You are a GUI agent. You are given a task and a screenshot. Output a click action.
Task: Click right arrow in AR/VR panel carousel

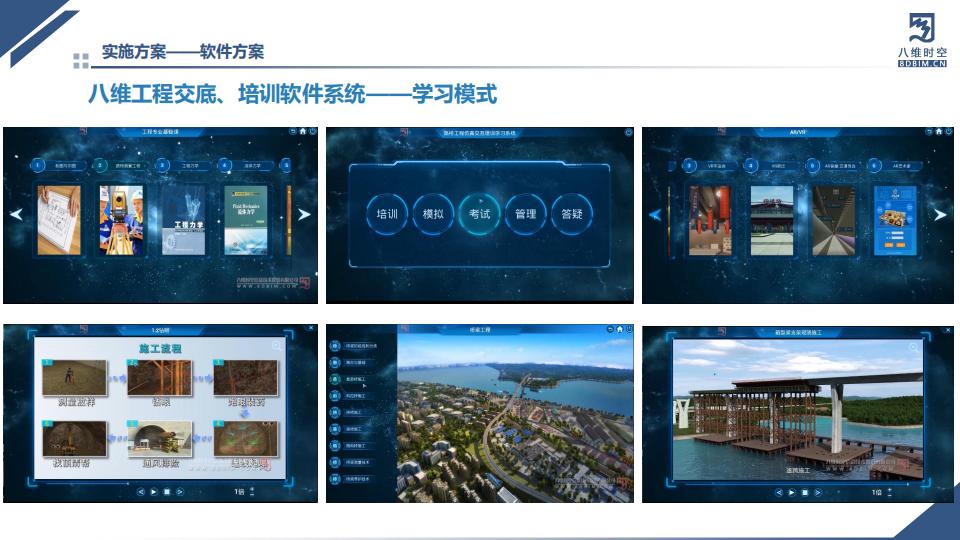[940, 214]
